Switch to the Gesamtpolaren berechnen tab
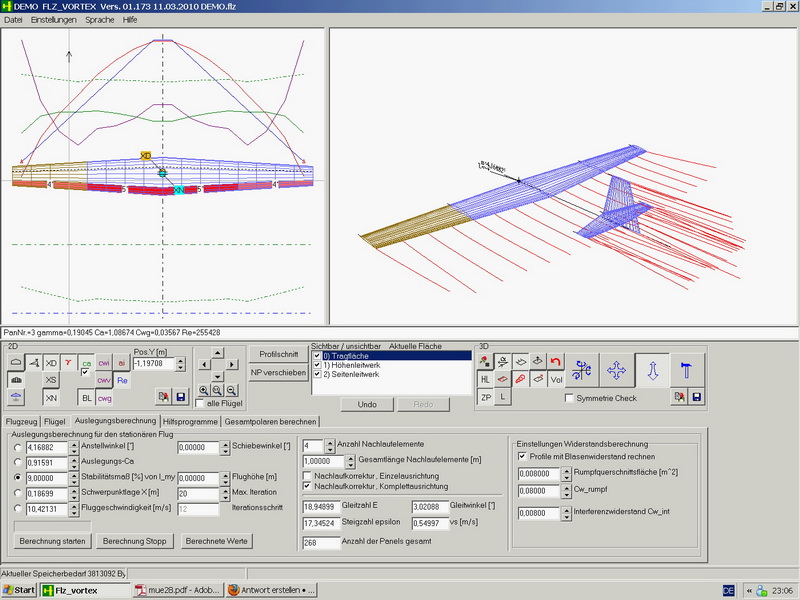The height and width of the screenshot is (600, 800). click(x=271, y=422)
